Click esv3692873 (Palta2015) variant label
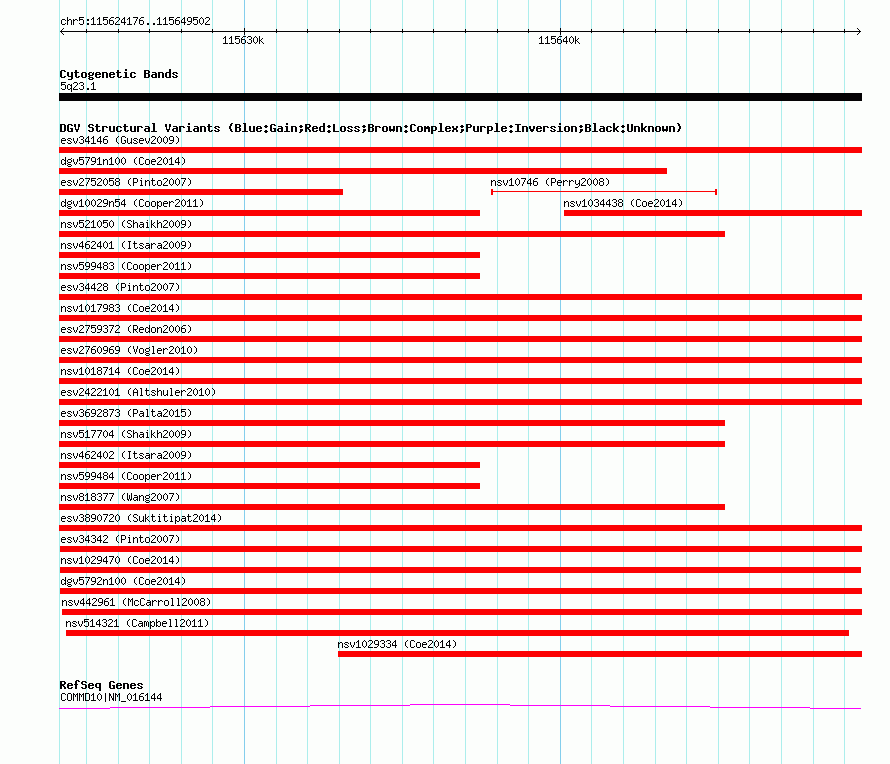 tap(126, 413)
